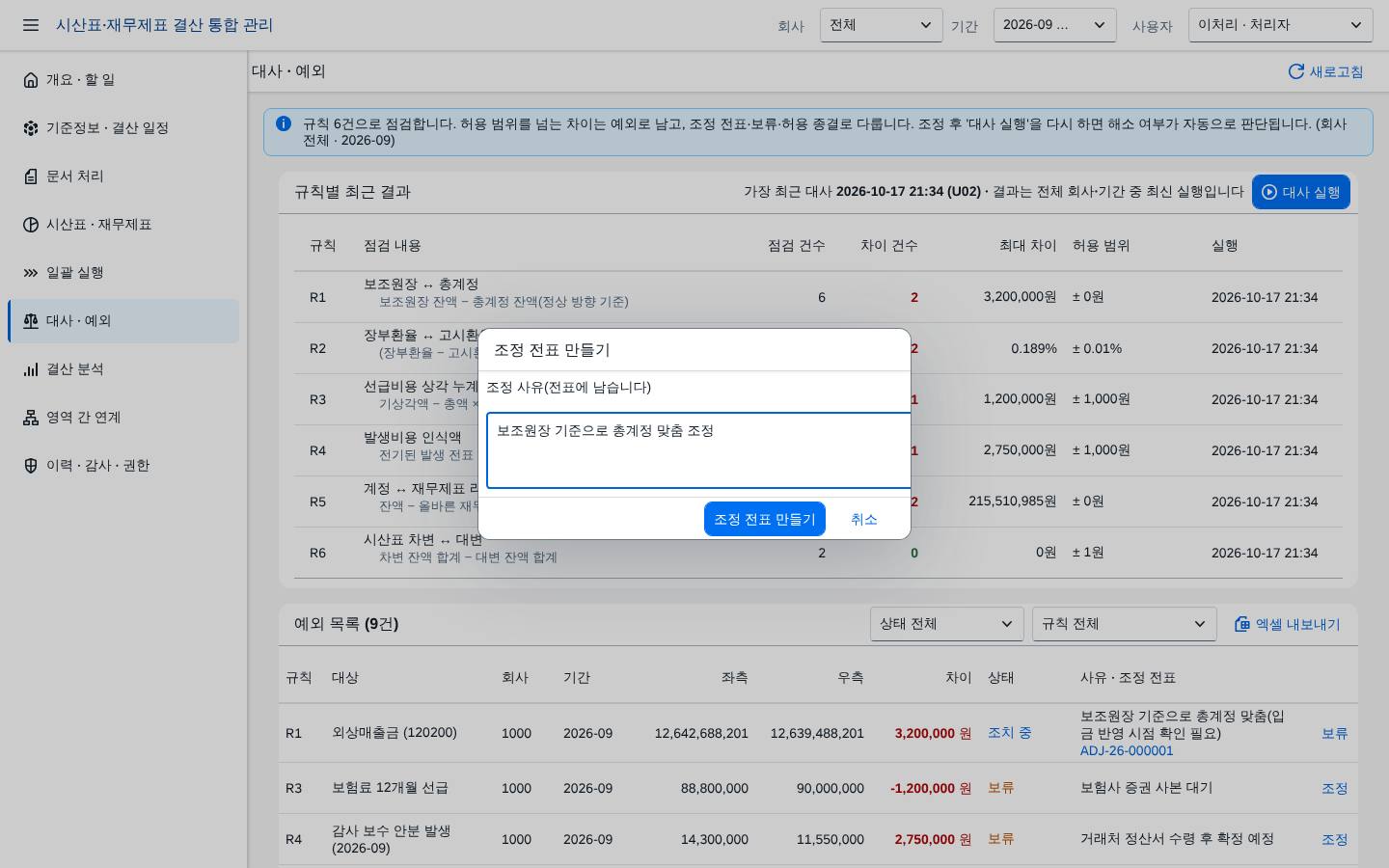The image size is (1389, 868).
Task: Open the 상태 전체 filter dropdown
Action: 946,624
